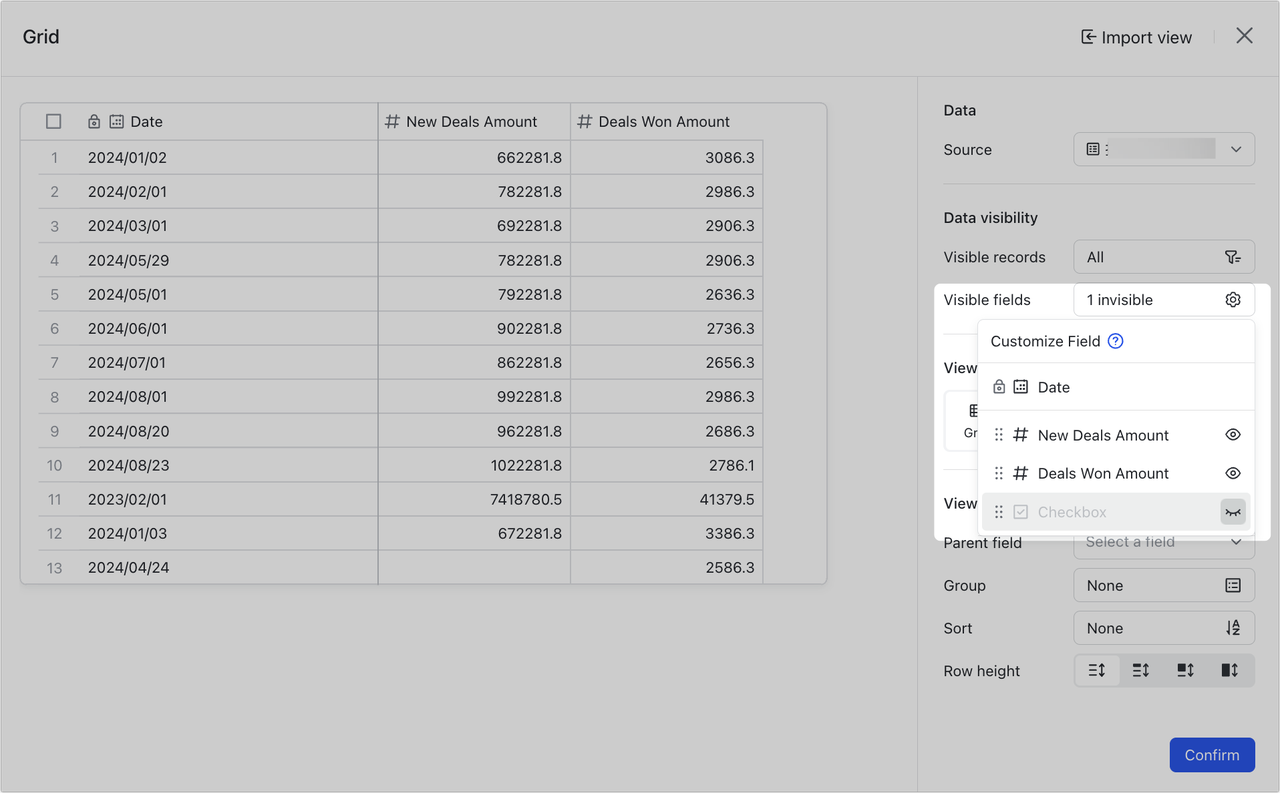Click the cell with value 7418780.5
Viewport: 1280px width, 793px height.
pos(474,499)
